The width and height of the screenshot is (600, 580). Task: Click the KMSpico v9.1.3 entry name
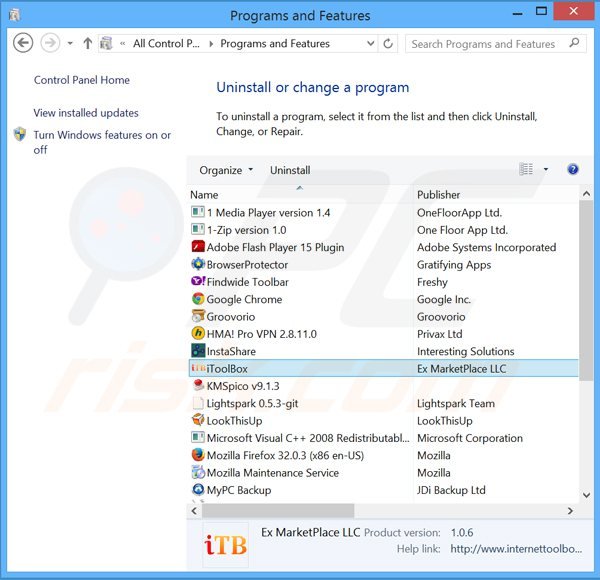pos(243,386)
